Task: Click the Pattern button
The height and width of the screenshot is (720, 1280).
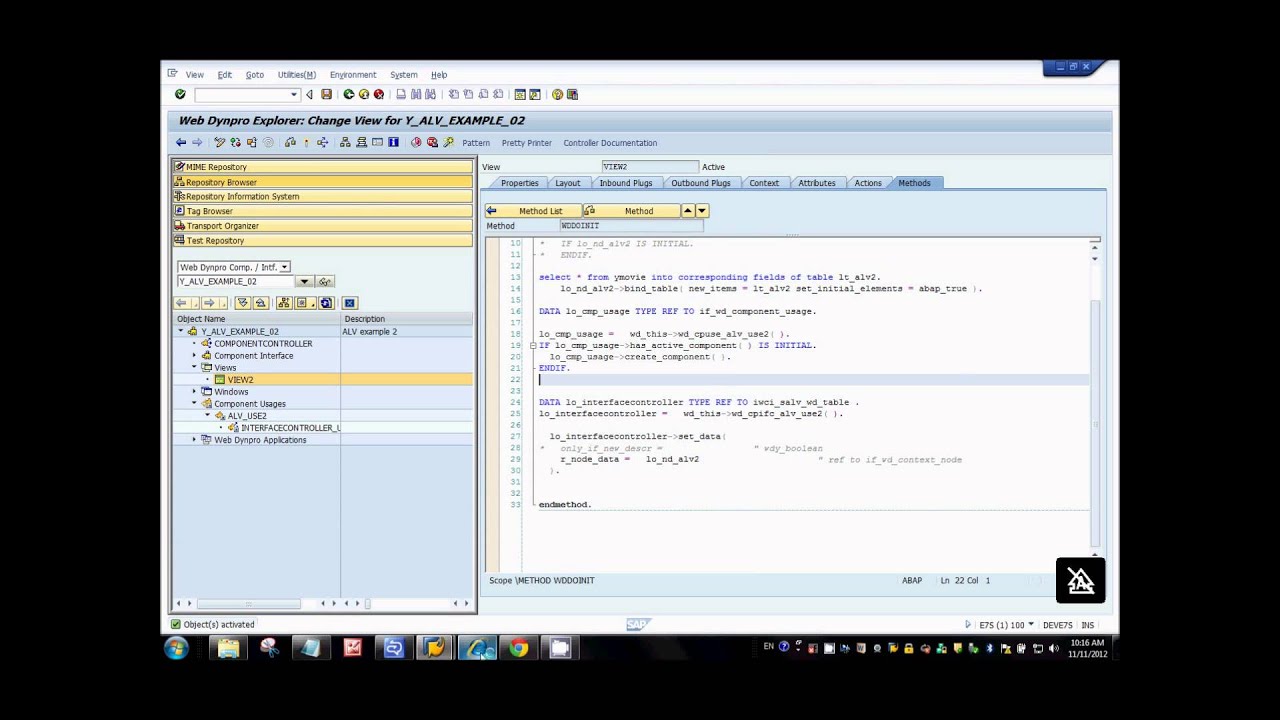Action: pos(476,143)
